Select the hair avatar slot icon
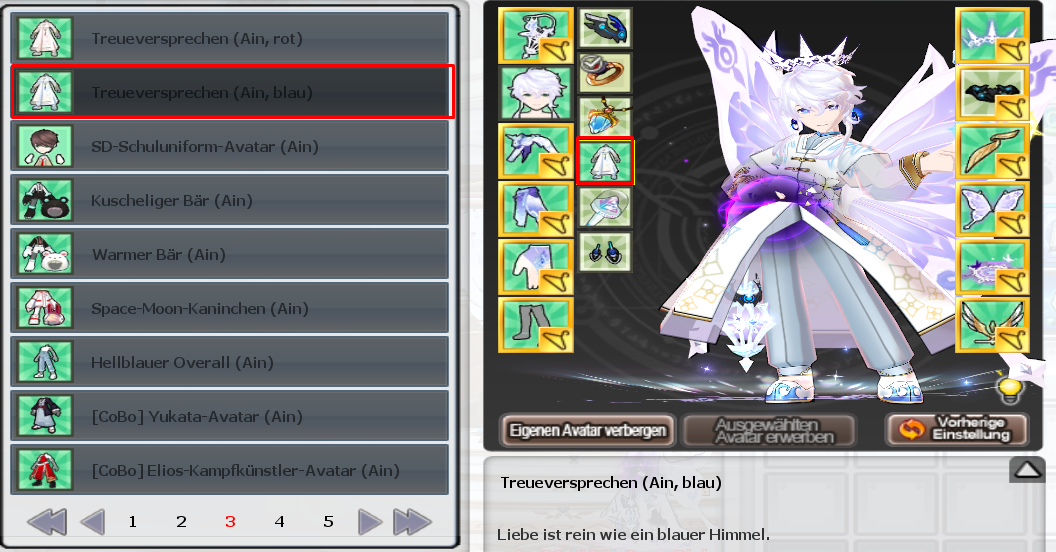This screenshot has width=1056, height=552. pyautogui.click(x=535, y=94)
